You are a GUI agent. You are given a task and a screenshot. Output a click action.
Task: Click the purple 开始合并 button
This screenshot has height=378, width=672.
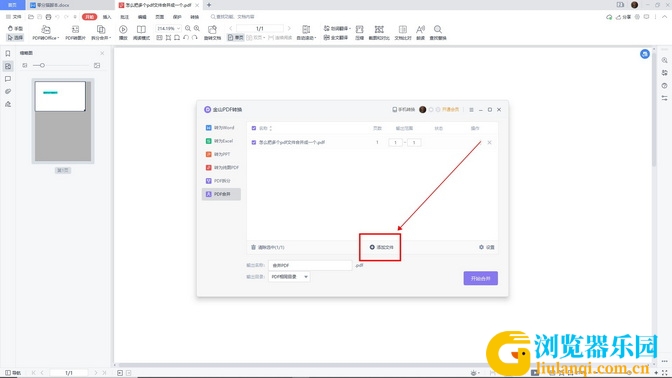pyautogui.click(x=480, y=278)
